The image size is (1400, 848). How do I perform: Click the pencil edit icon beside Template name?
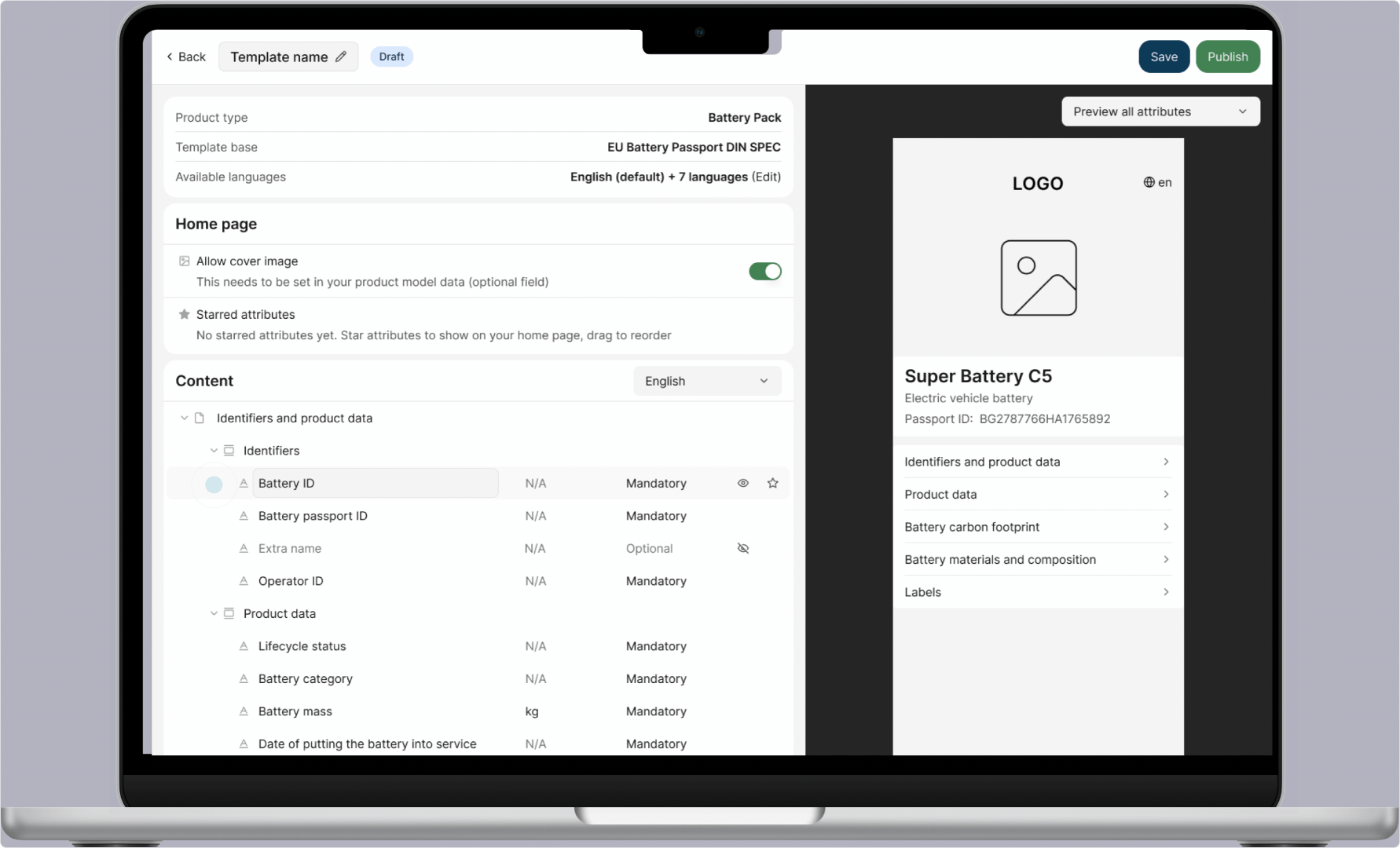tap(341, 57)
